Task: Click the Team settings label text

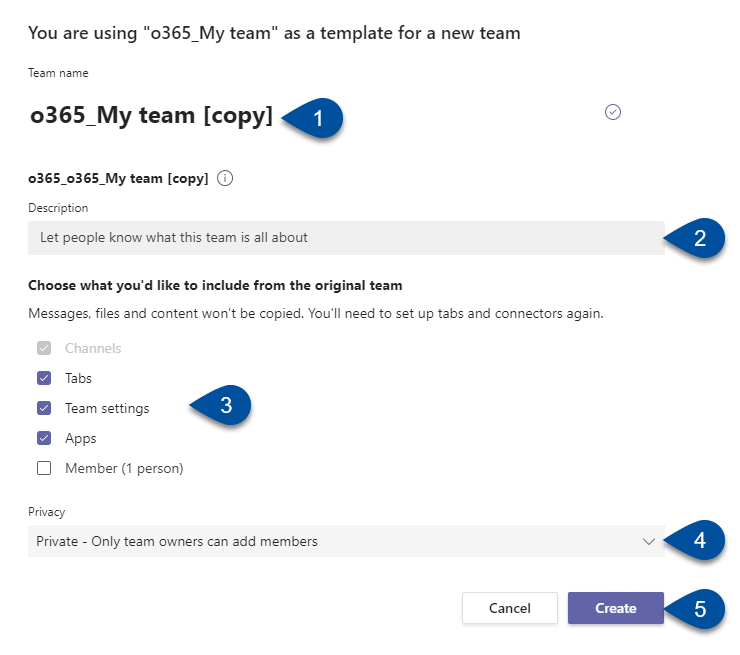Action: point(107,408)
